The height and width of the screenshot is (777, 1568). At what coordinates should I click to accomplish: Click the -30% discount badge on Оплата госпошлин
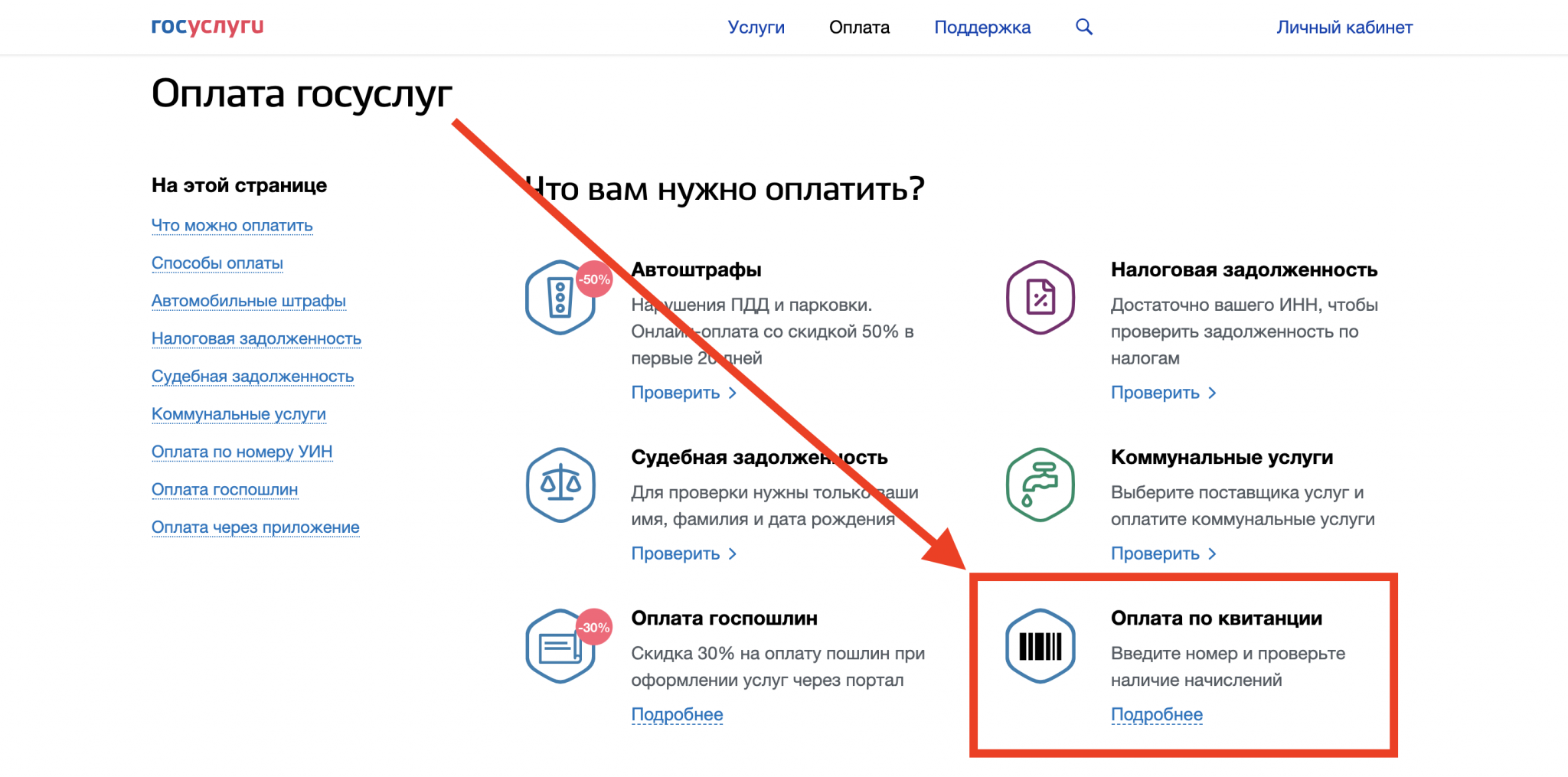594,628
